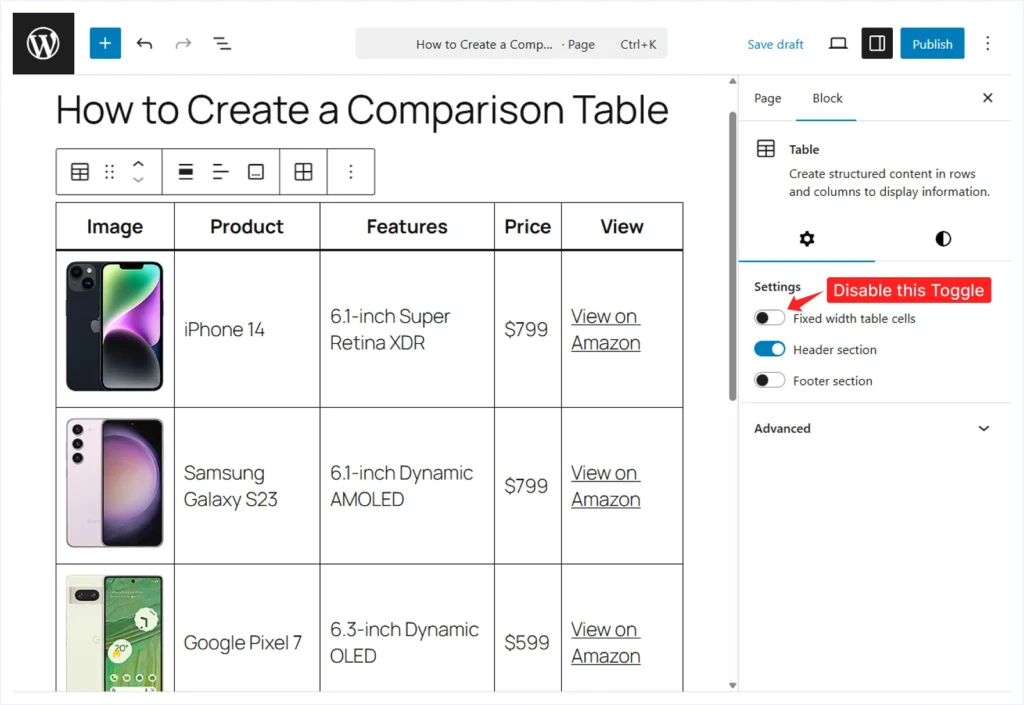Publish the page
This screenshot has width=1024, height=705.
pos(932,44)
